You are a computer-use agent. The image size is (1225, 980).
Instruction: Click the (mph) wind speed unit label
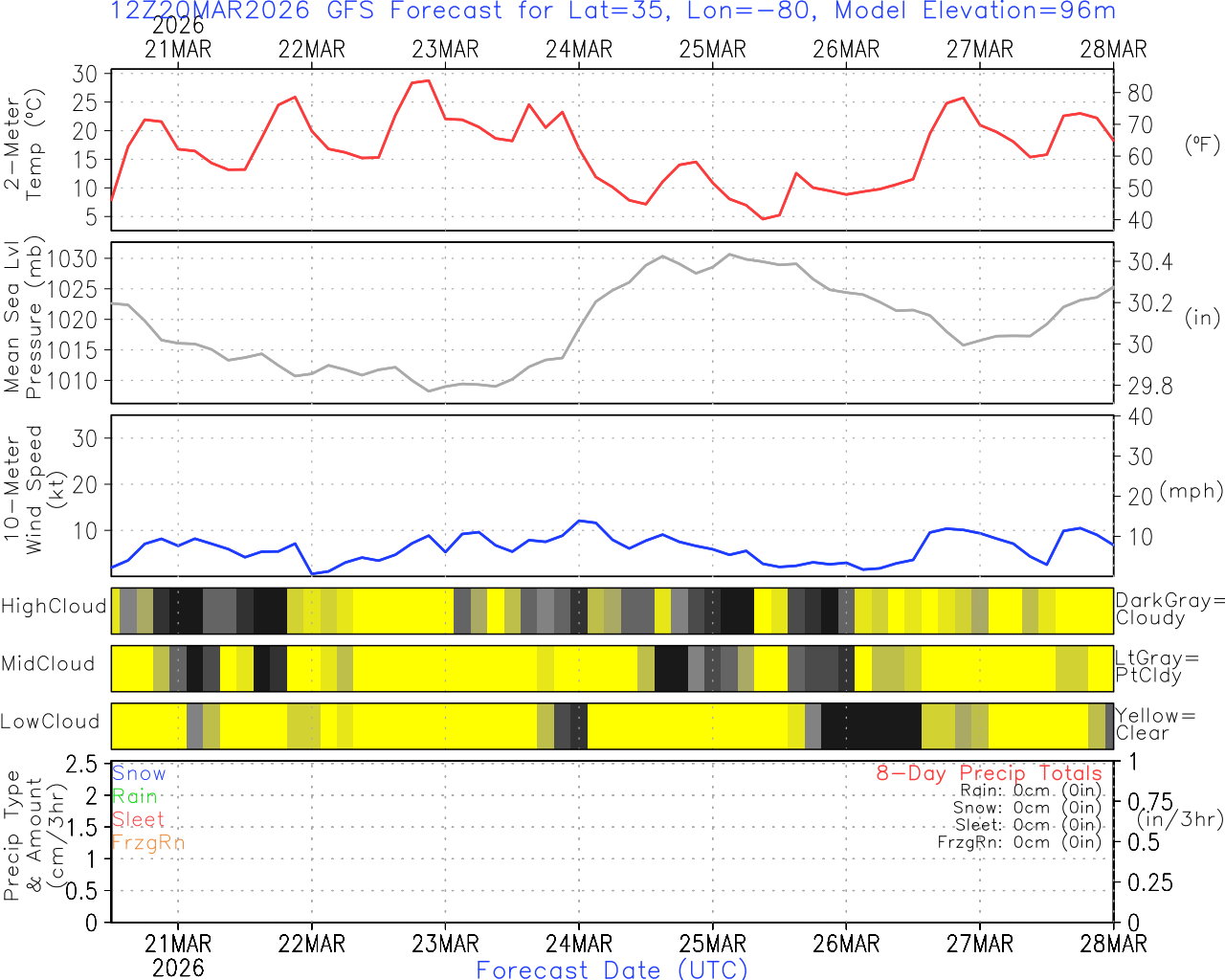point(1192,491)
